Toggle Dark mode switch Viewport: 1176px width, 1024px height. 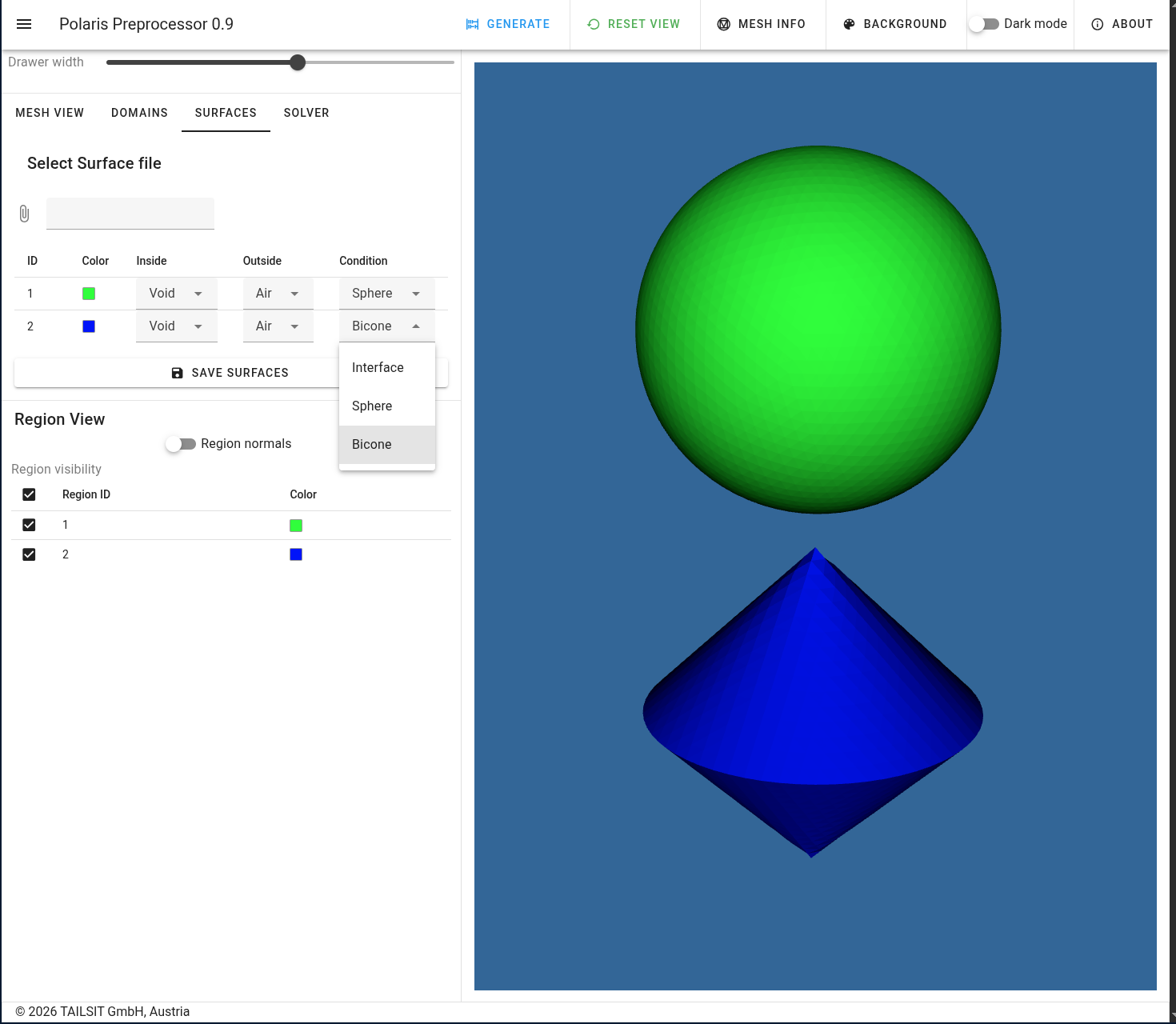click(984, 24)
